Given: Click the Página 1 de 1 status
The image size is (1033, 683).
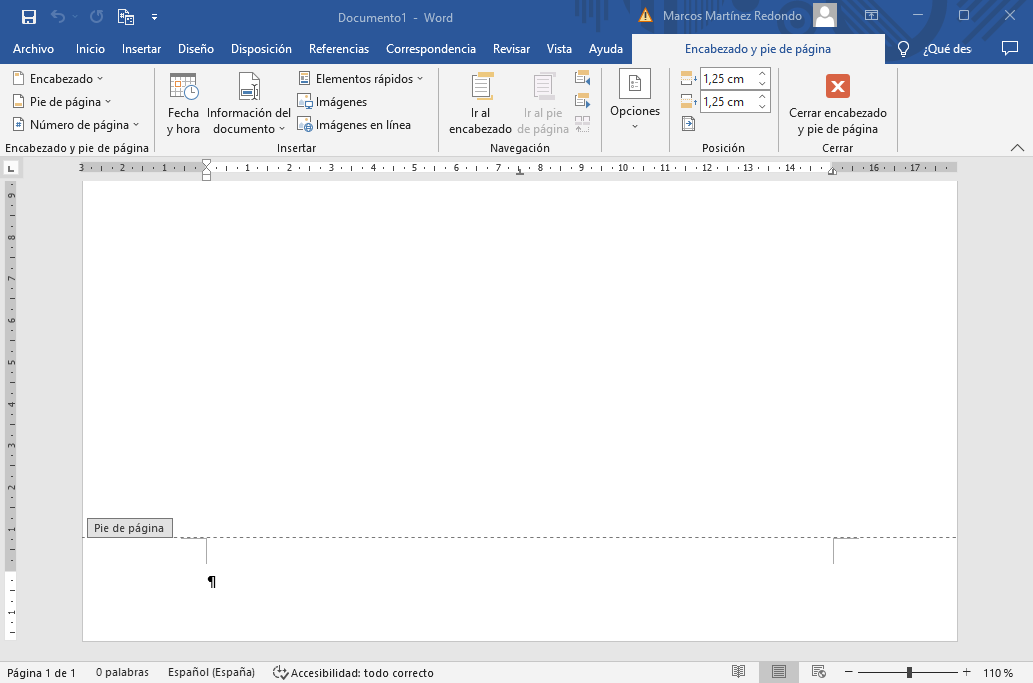Looking at the screenshot, I should pos(42,672).
